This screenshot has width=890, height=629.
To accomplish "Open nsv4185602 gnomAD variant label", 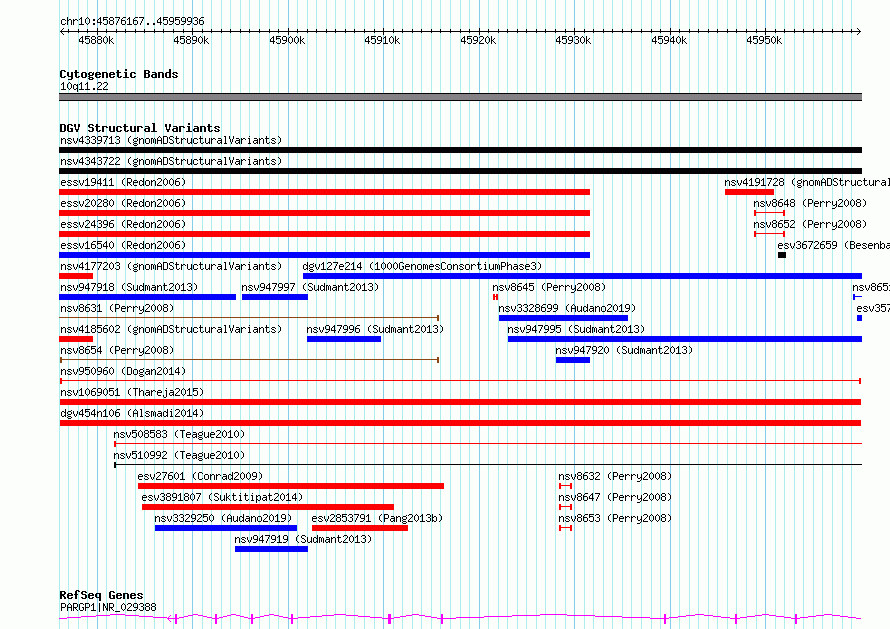I will point(171,329).
